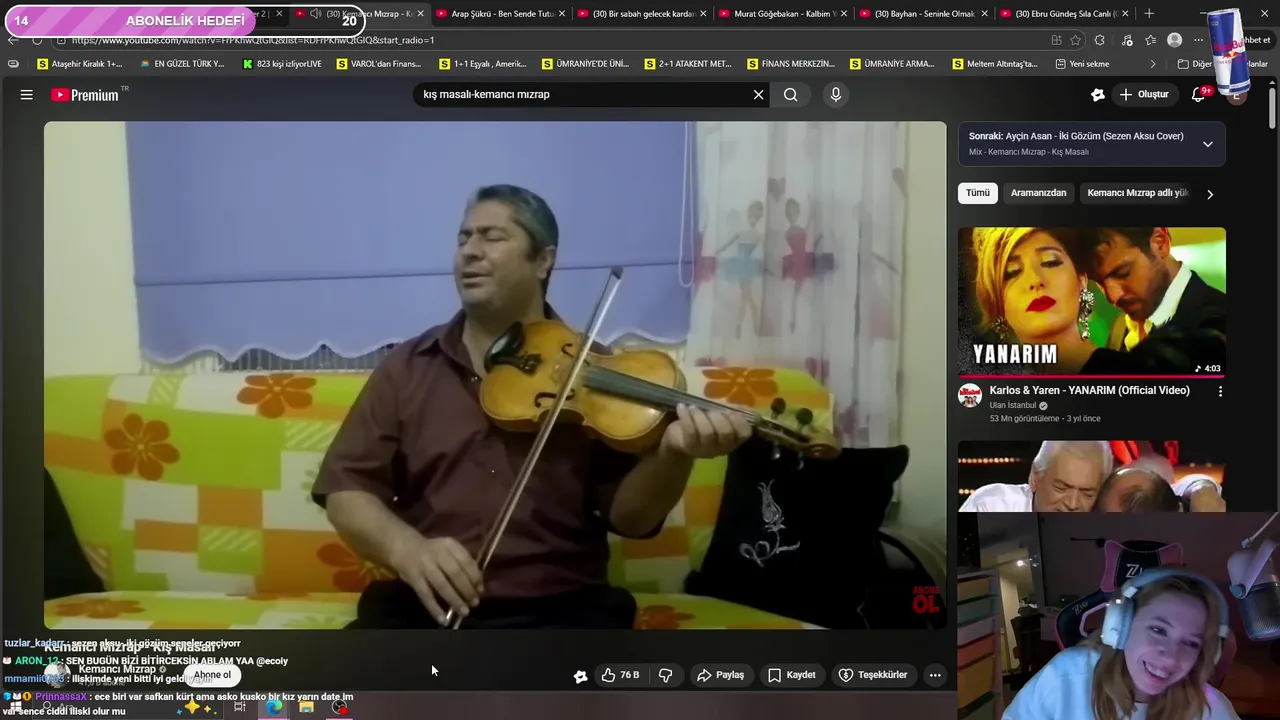Viewport: 1280px width, 720px height.
Task: Open the Ulan İstanbul channel avatar
Action: click(970, 395)
